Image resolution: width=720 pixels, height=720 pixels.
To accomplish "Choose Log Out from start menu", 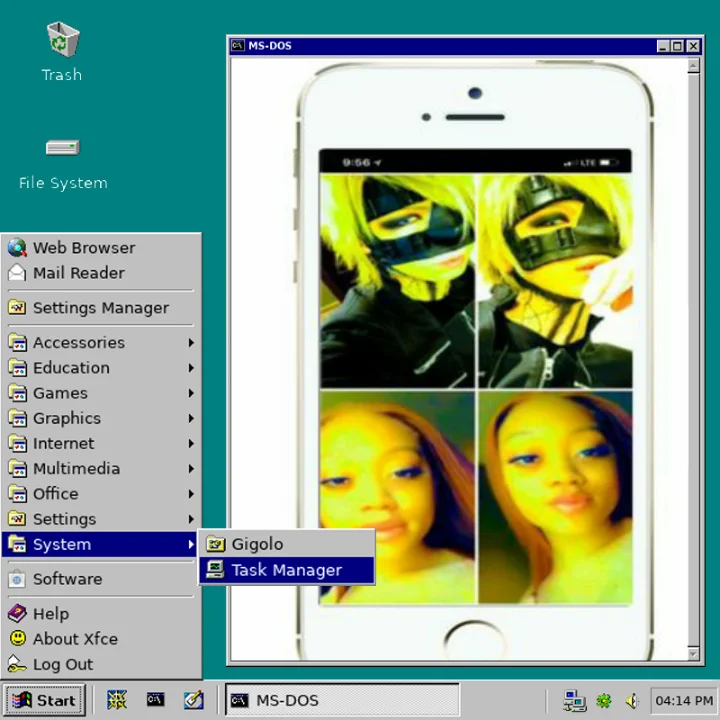I will [101, 664].
